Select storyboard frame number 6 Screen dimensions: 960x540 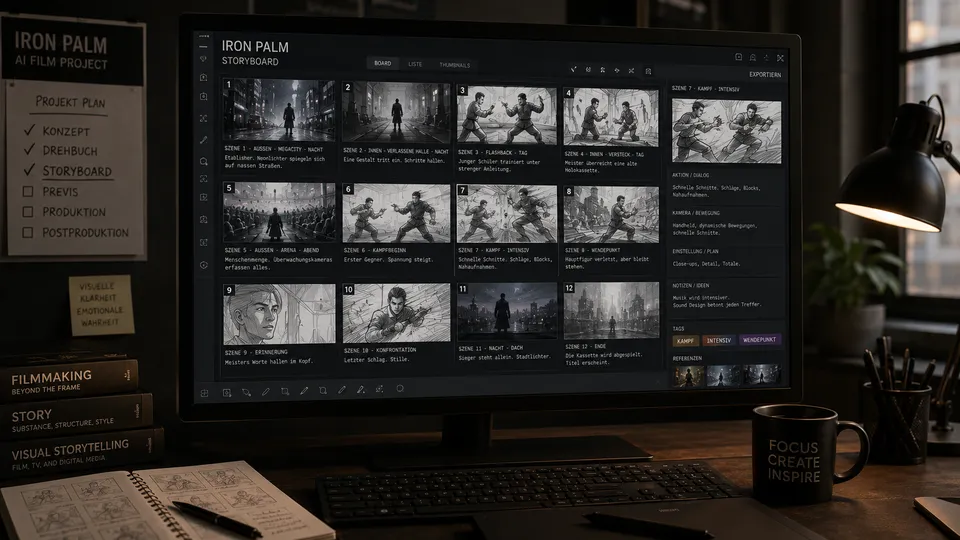(x=396, y=213)
